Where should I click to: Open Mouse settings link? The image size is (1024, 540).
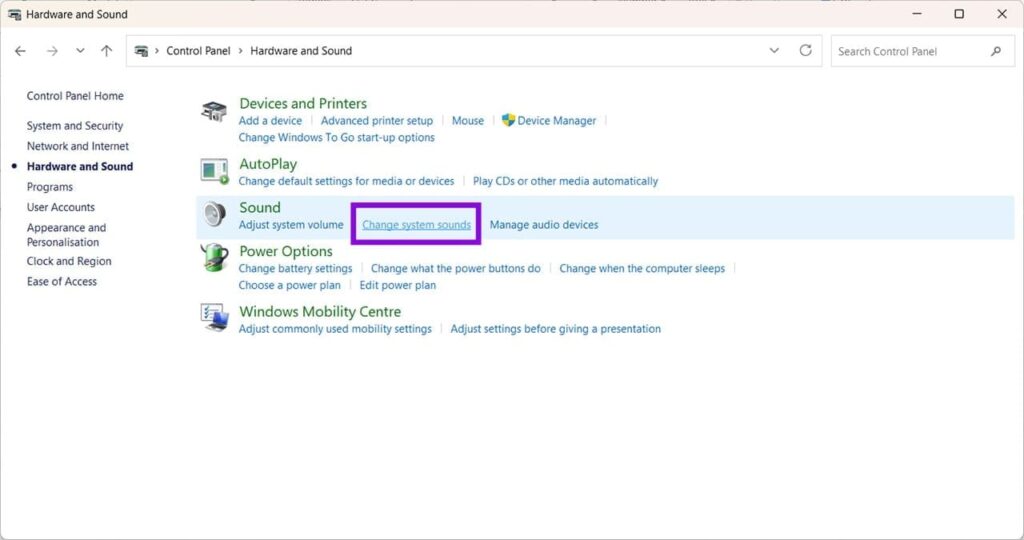(x=468, y=121)
